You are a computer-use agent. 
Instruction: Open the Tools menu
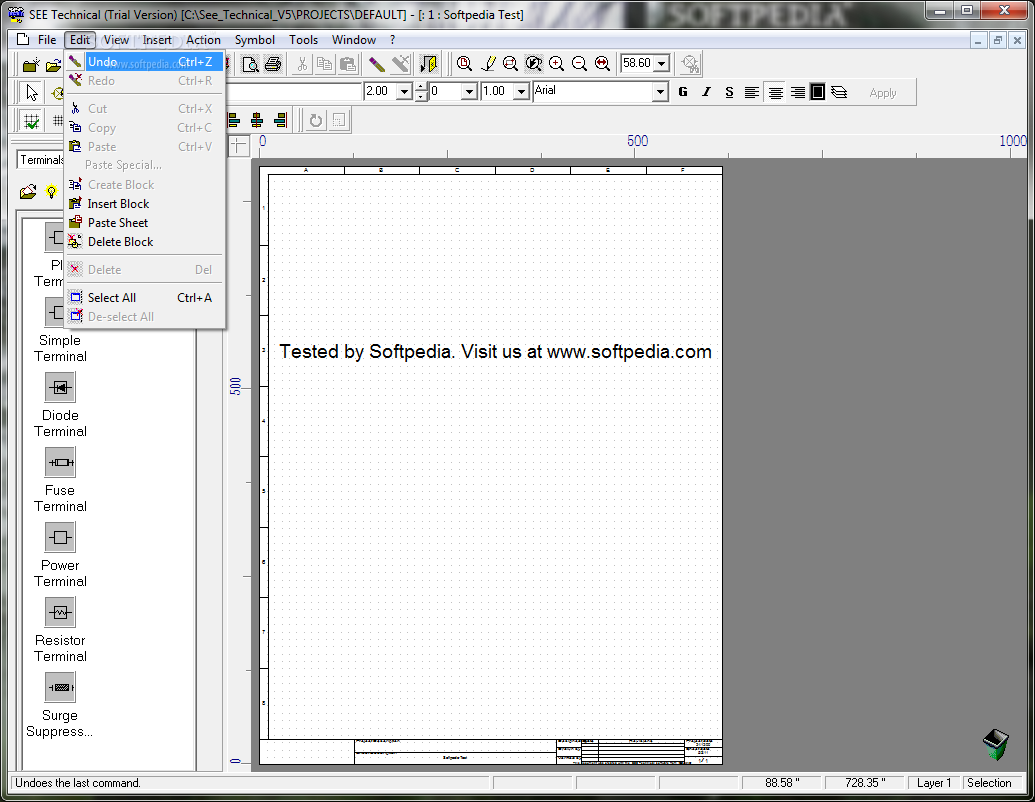tap(303, 40)
